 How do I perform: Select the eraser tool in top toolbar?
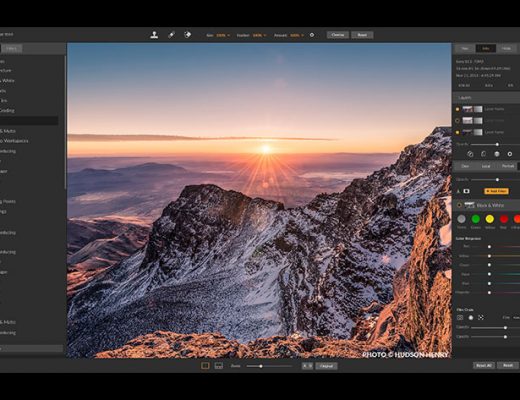pos(188,35)
